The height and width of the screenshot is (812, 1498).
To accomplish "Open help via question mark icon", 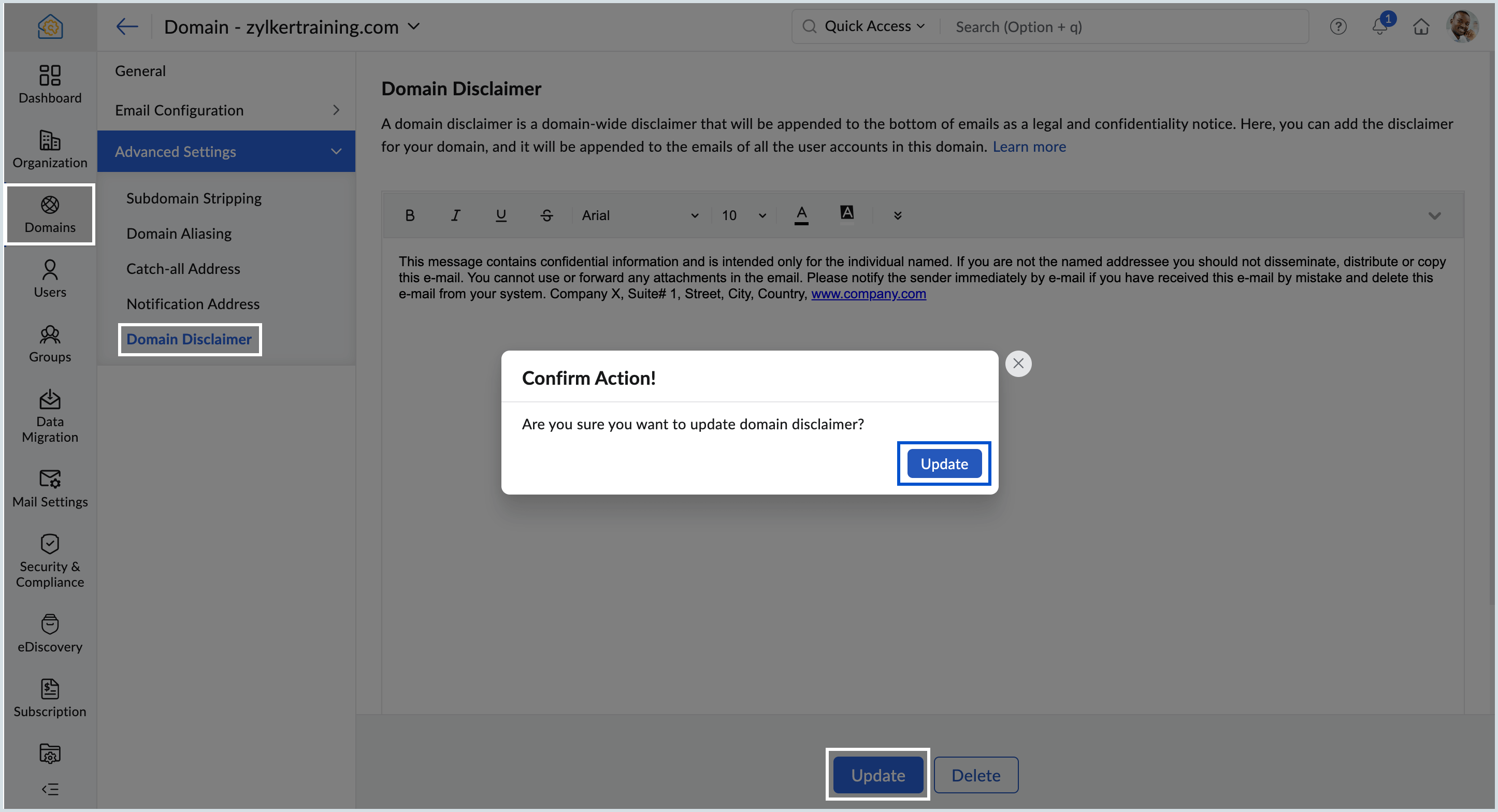I will click(x=1337, y=27).
